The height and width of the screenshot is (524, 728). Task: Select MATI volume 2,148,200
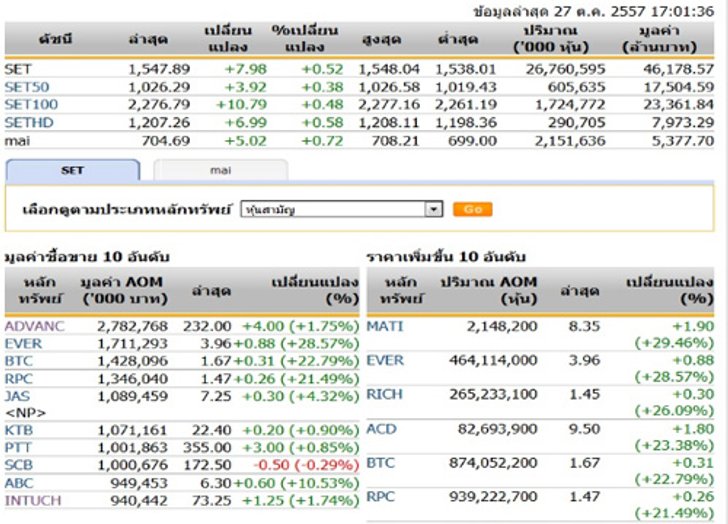[x=502, y=326]
